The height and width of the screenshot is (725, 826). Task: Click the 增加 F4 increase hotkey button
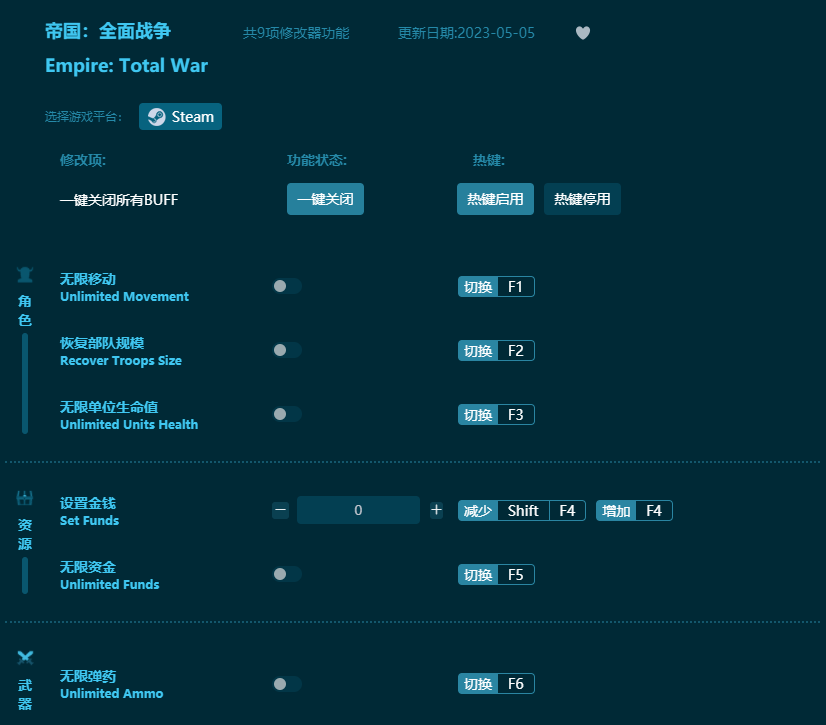634,510
